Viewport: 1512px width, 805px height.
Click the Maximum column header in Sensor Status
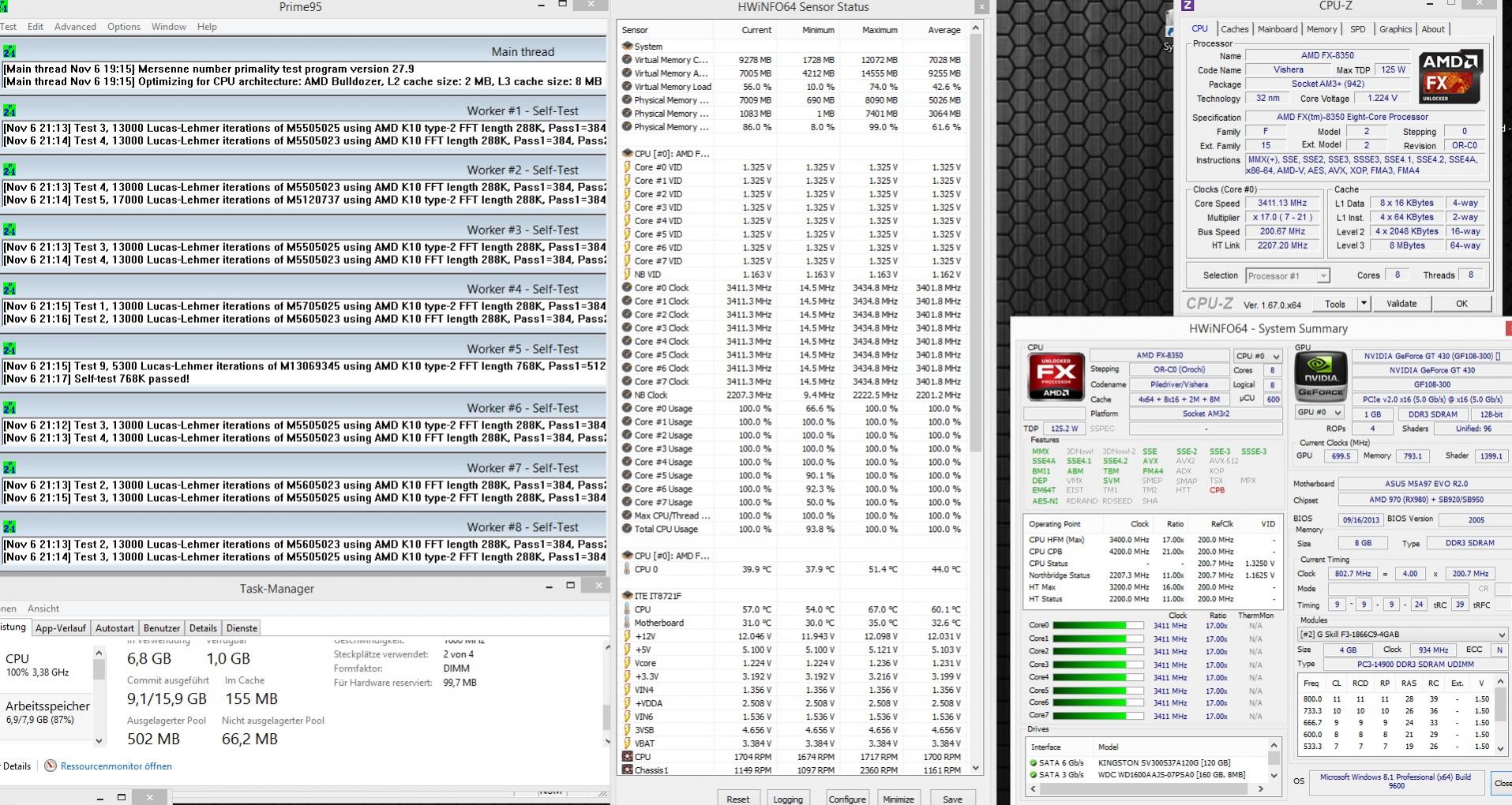pyautogui.click(x=870, y=30)
